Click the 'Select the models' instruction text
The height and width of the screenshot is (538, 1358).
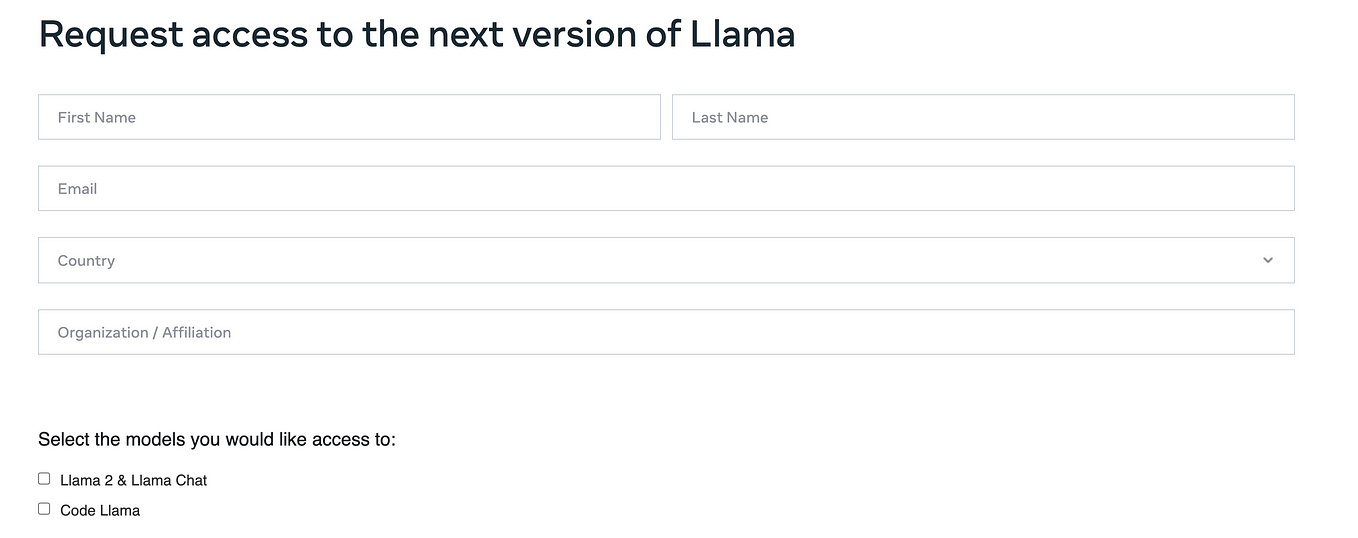pyautogui.click(x=217, y=439)
